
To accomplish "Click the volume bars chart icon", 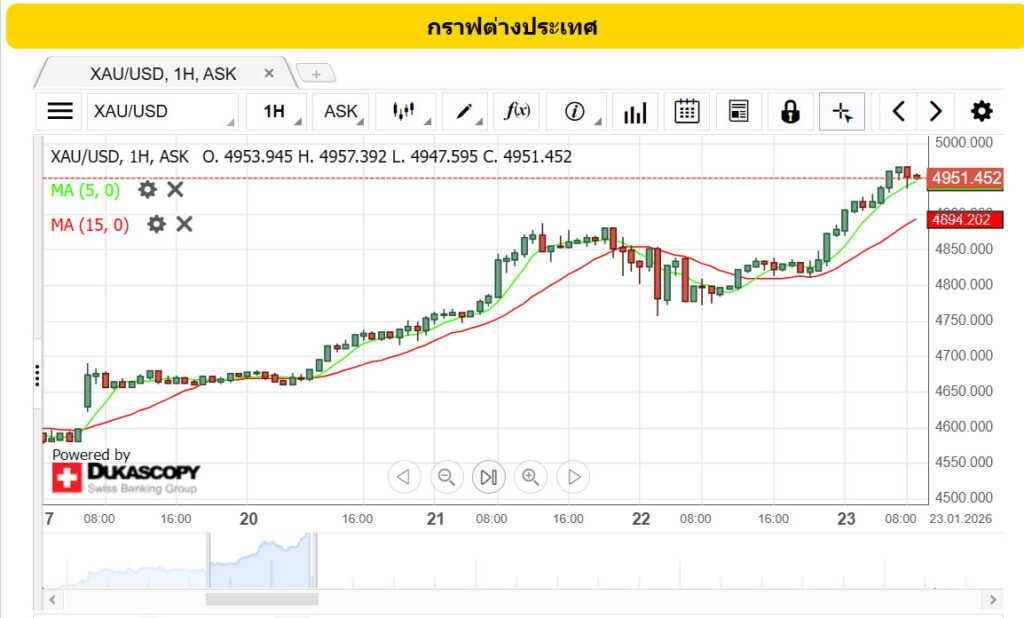I will pyautogui.click(x=634, y=111).
